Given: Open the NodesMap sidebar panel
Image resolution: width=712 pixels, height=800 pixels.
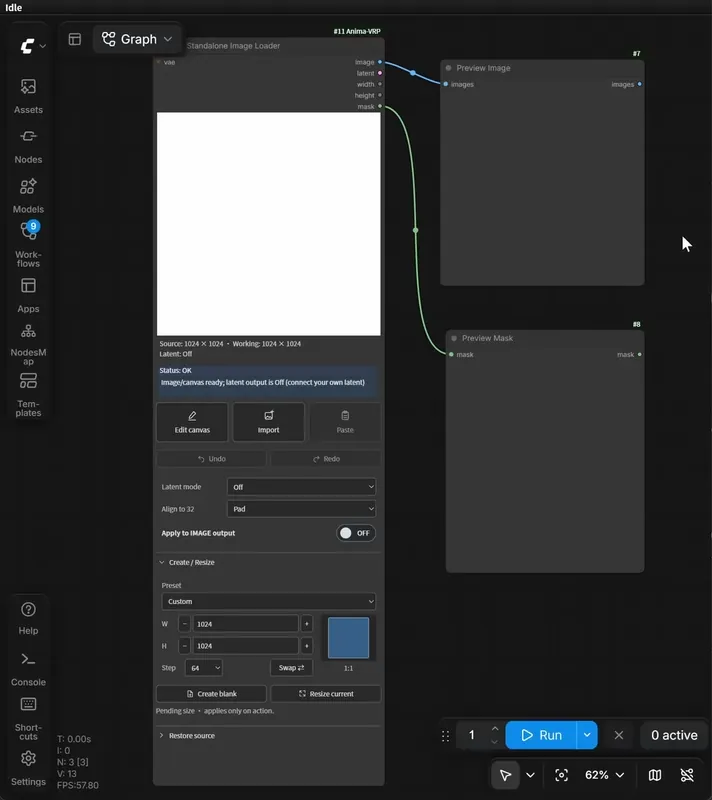Looking at the screenshot, I should (x=28, y=345).
